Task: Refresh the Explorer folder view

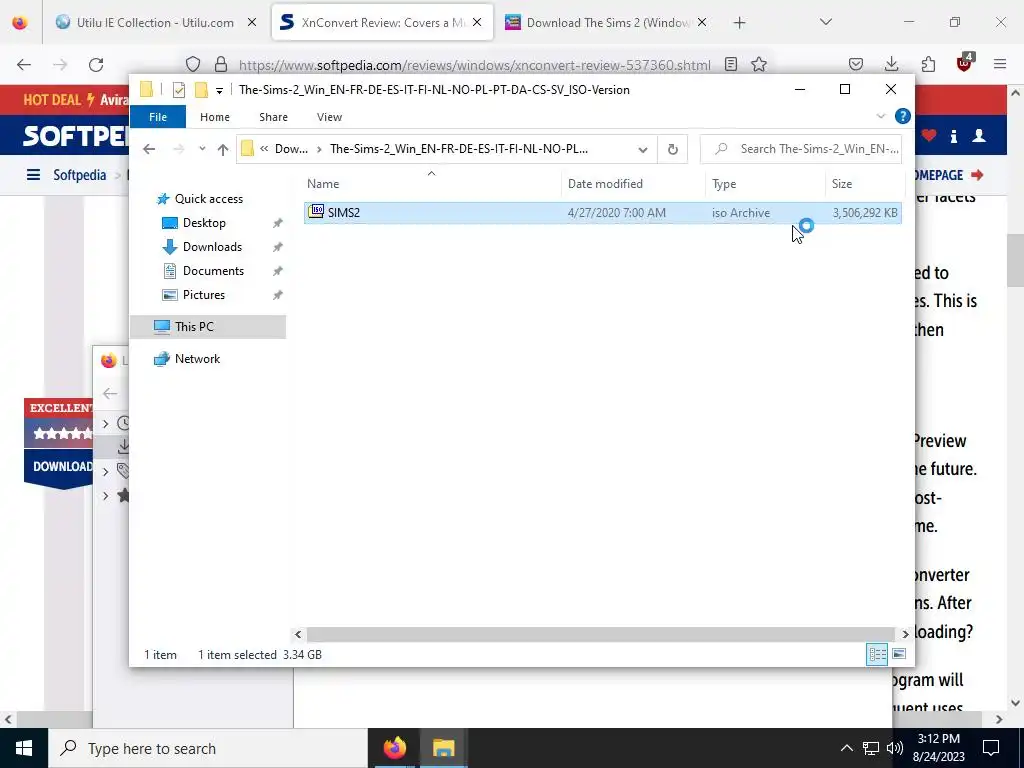Action: tap(673, 150)
